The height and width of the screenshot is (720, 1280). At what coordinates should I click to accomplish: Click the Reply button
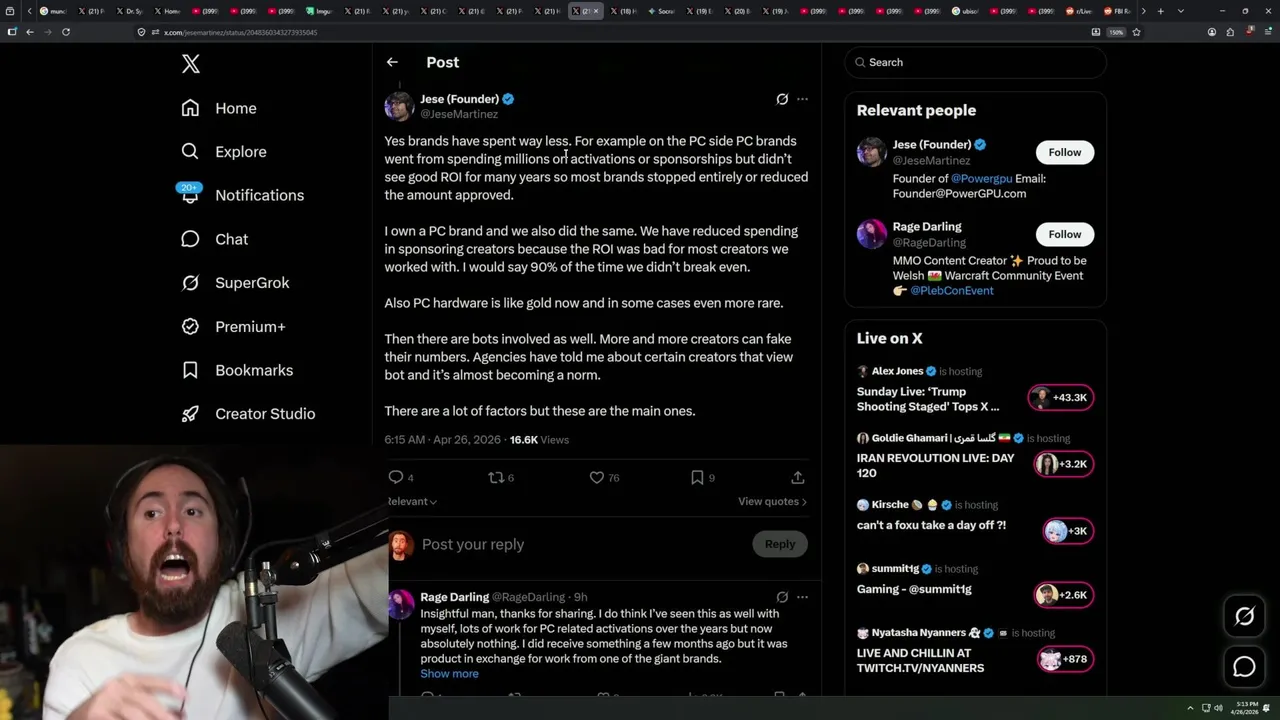pos(780,544)
